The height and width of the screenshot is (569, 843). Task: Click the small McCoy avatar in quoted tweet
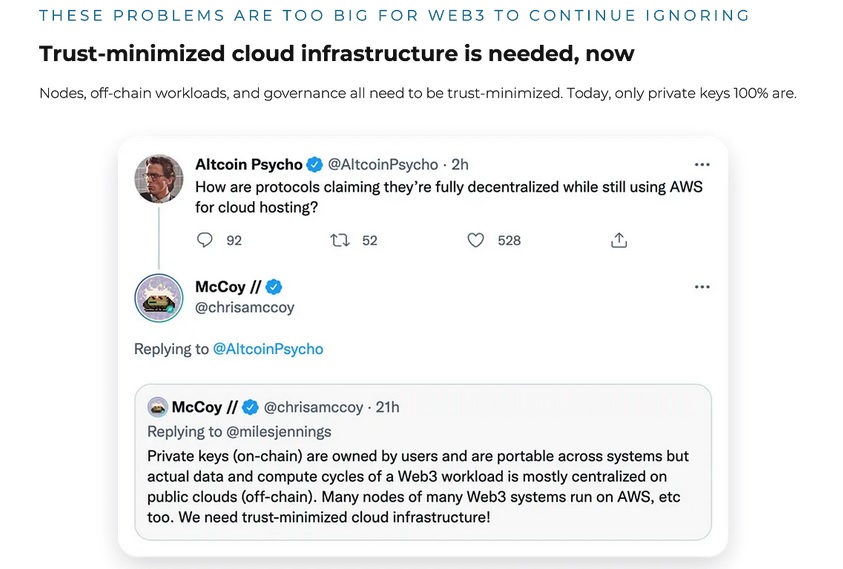click(157, 407)
